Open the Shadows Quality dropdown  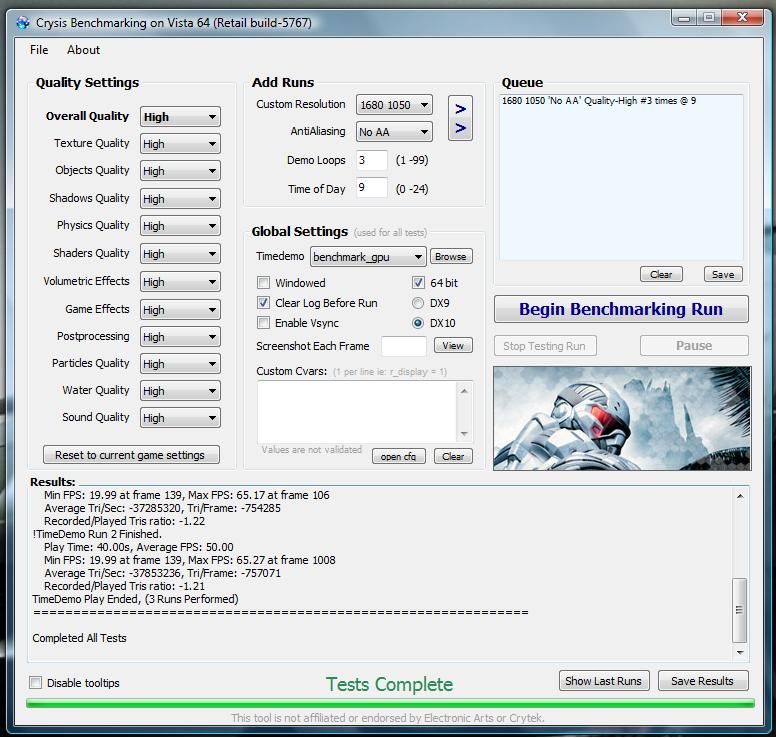pyautogui.click(x=180, y=198)
